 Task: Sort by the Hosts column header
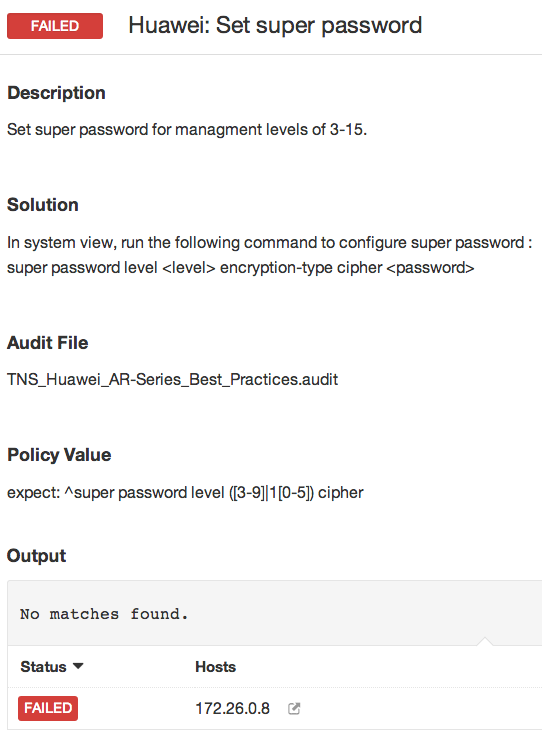[x=215, y=666]
